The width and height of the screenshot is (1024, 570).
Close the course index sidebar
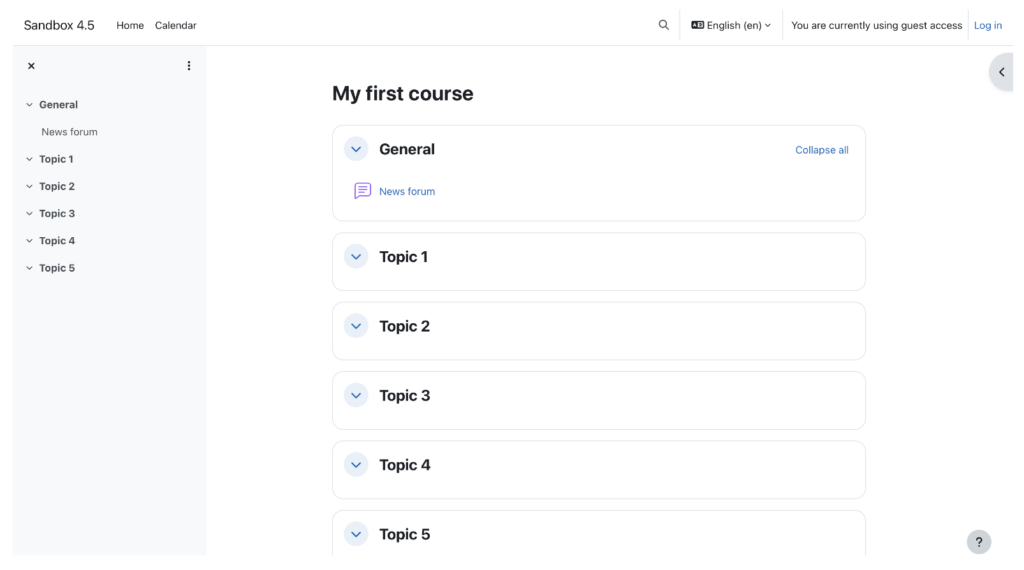click(31, 66)
